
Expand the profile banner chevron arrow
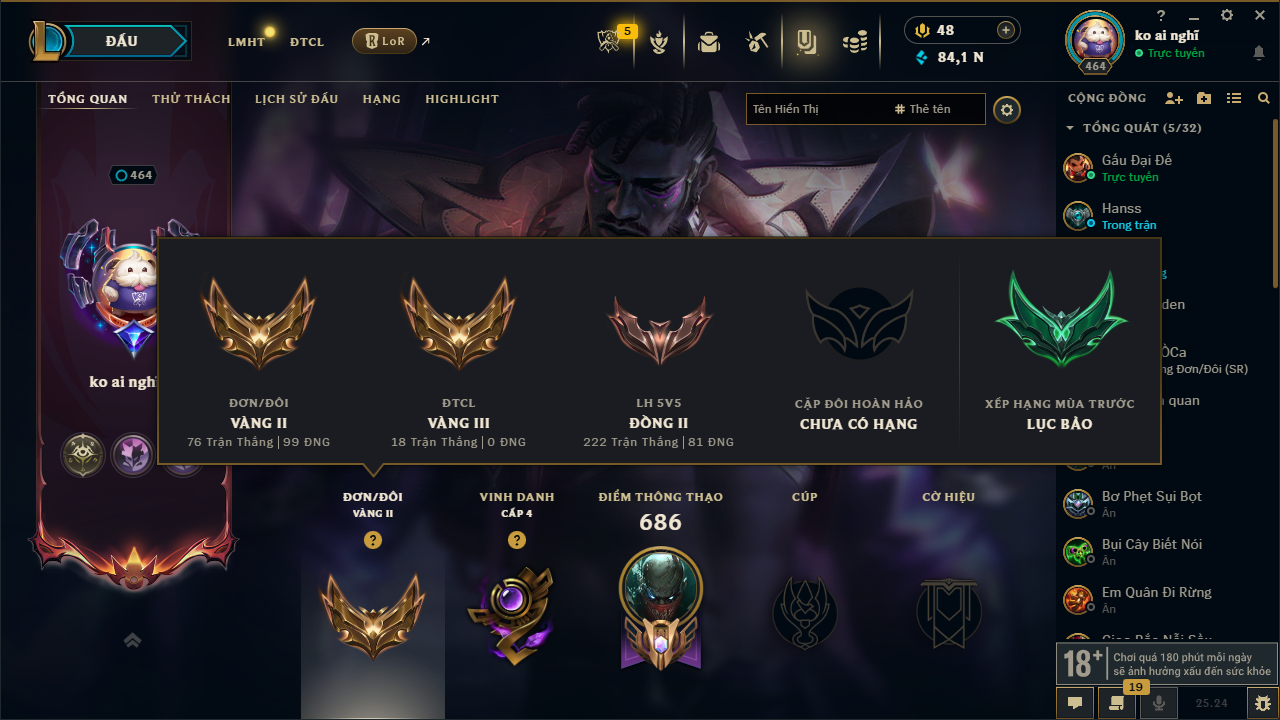click(x=132, y=640)
